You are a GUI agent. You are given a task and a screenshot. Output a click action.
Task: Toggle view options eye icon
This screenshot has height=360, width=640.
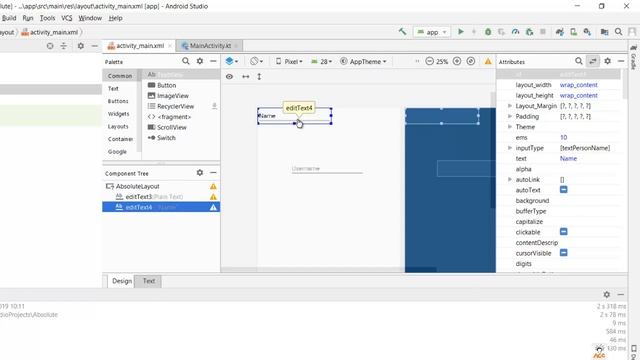229,76
